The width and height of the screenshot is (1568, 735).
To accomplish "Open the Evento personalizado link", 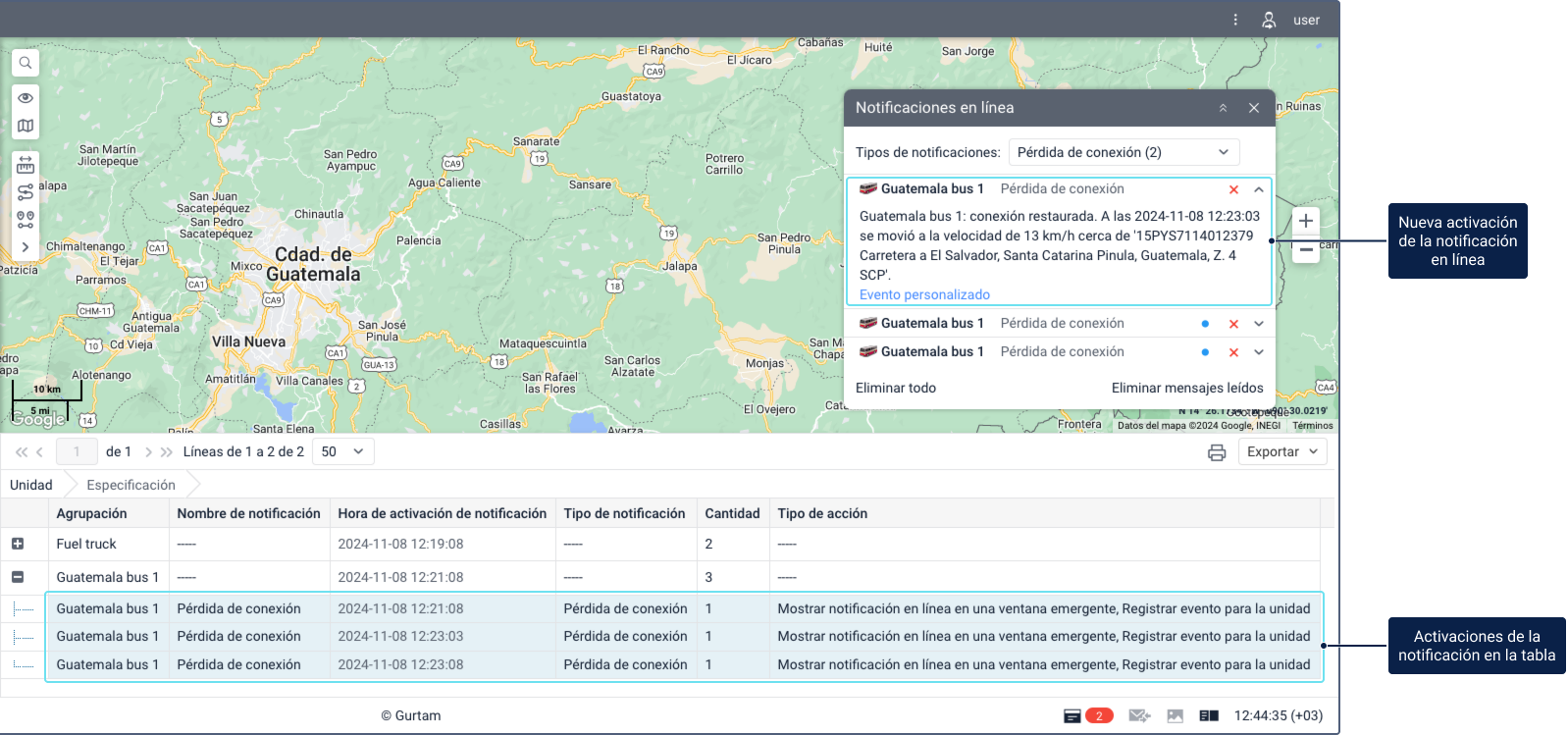I will pos(924,294).
